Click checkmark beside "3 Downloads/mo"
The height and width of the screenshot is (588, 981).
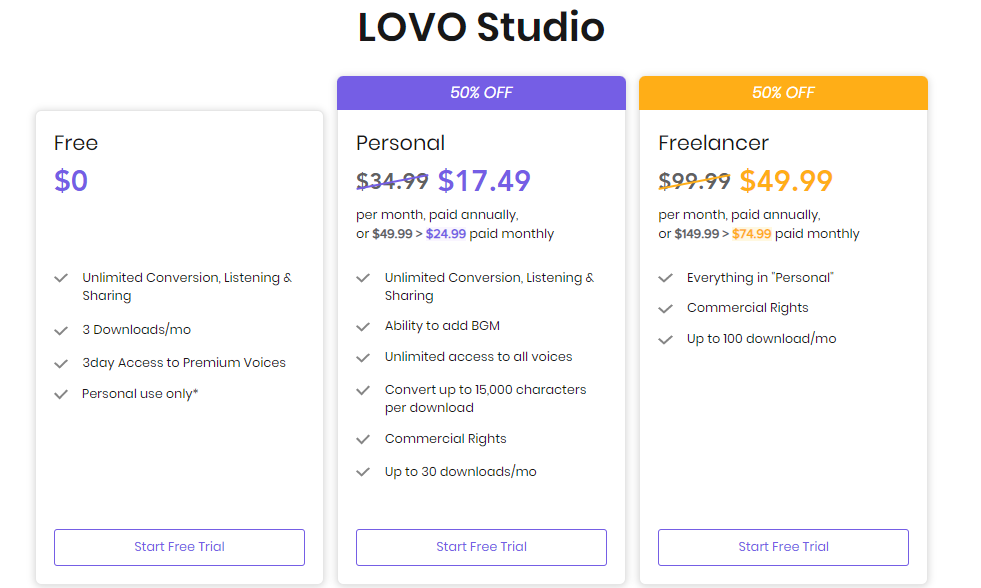(61, 330)
